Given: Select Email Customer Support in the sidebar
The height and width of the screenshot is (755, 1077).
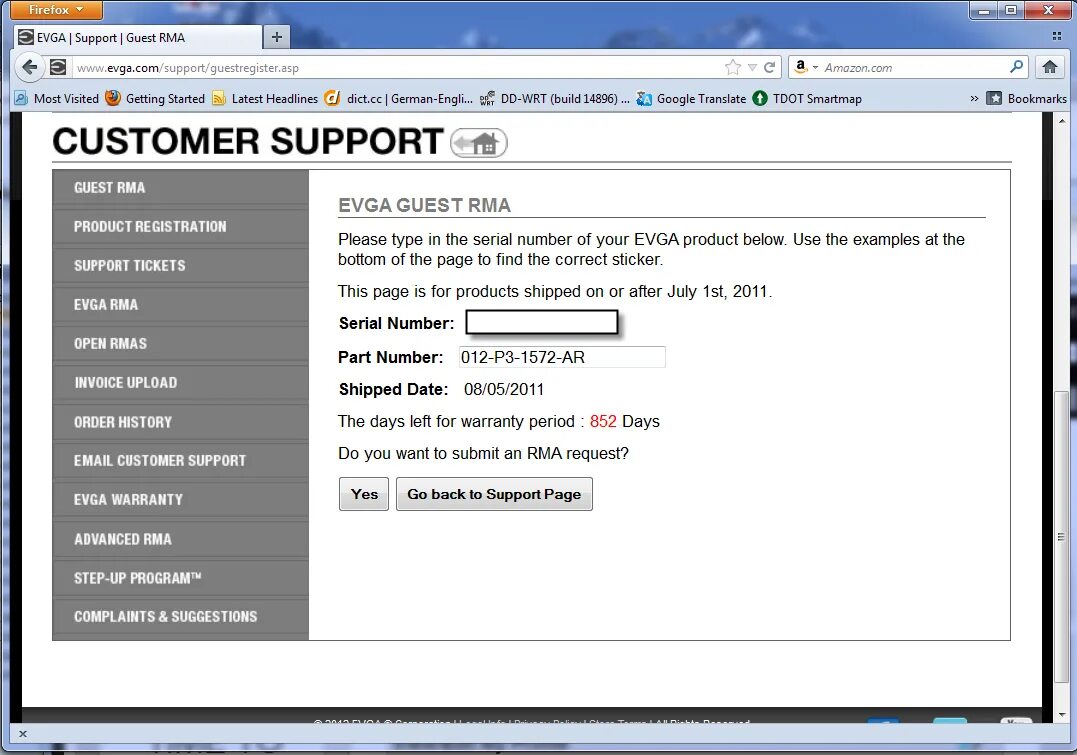Looking at the screenshot, I should coord(181,460).
